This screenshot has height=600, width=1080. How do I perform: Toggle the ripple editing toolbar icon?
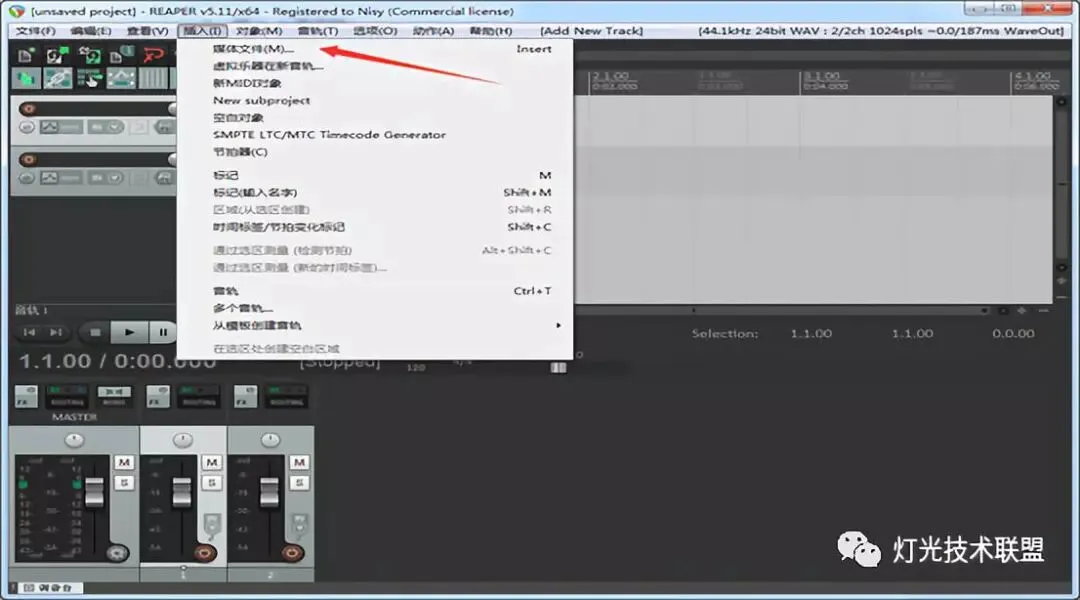point(90,79)
